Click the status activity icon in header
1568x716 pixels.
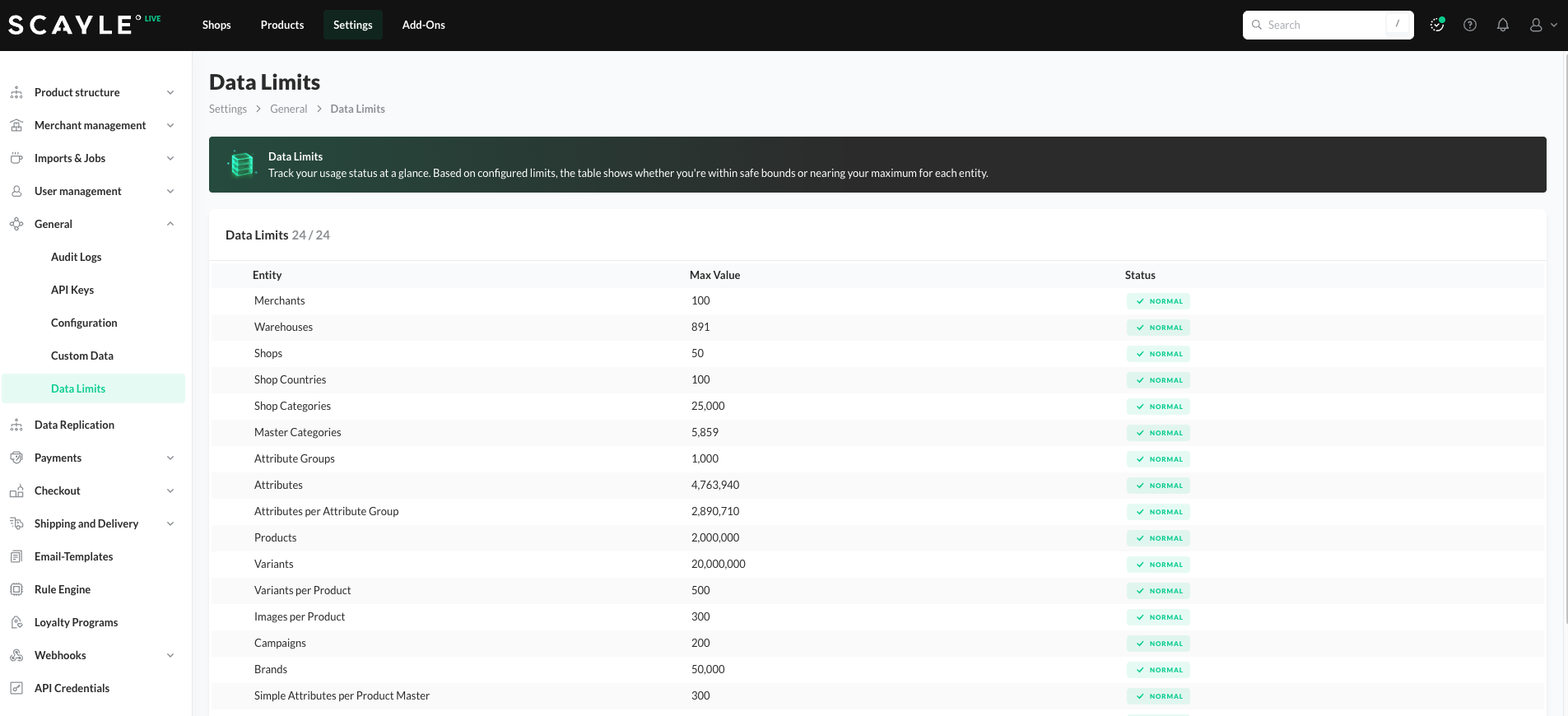1437,25
